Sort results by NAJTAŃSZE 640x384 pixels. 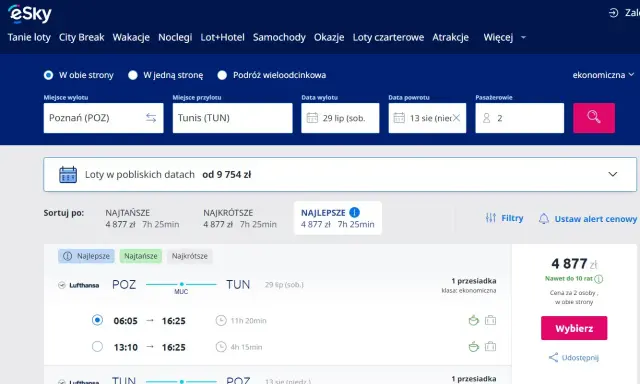tap(142, 218)
